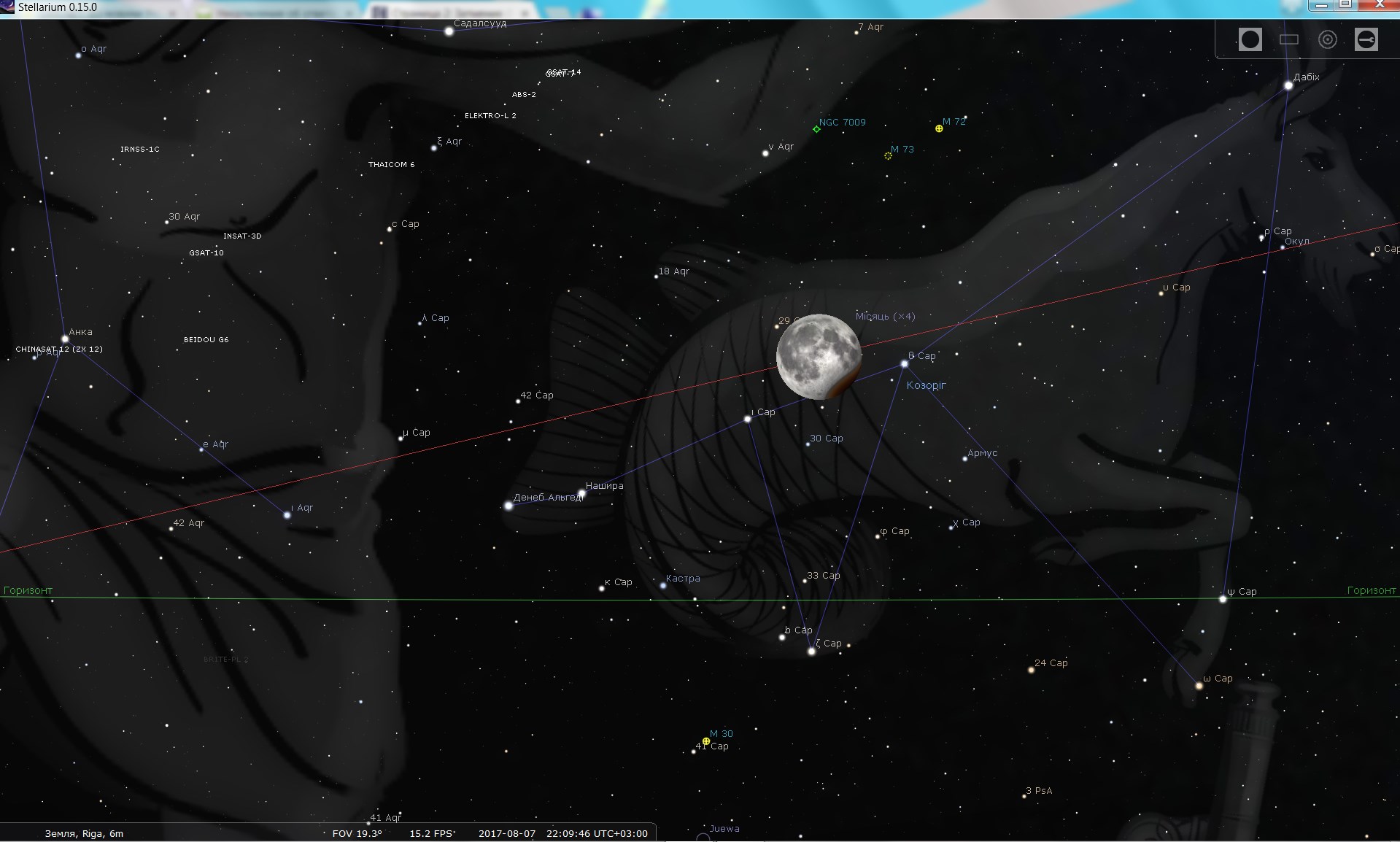Click the green NGC 7009 nebula marker
Image resolution: width=1400 pixels, height=842 pixels.
click(816, 129)
